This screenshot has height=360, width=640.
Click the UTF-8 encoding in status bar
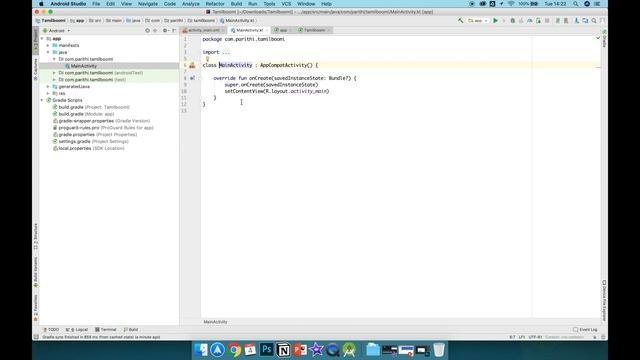pos(535,337)
